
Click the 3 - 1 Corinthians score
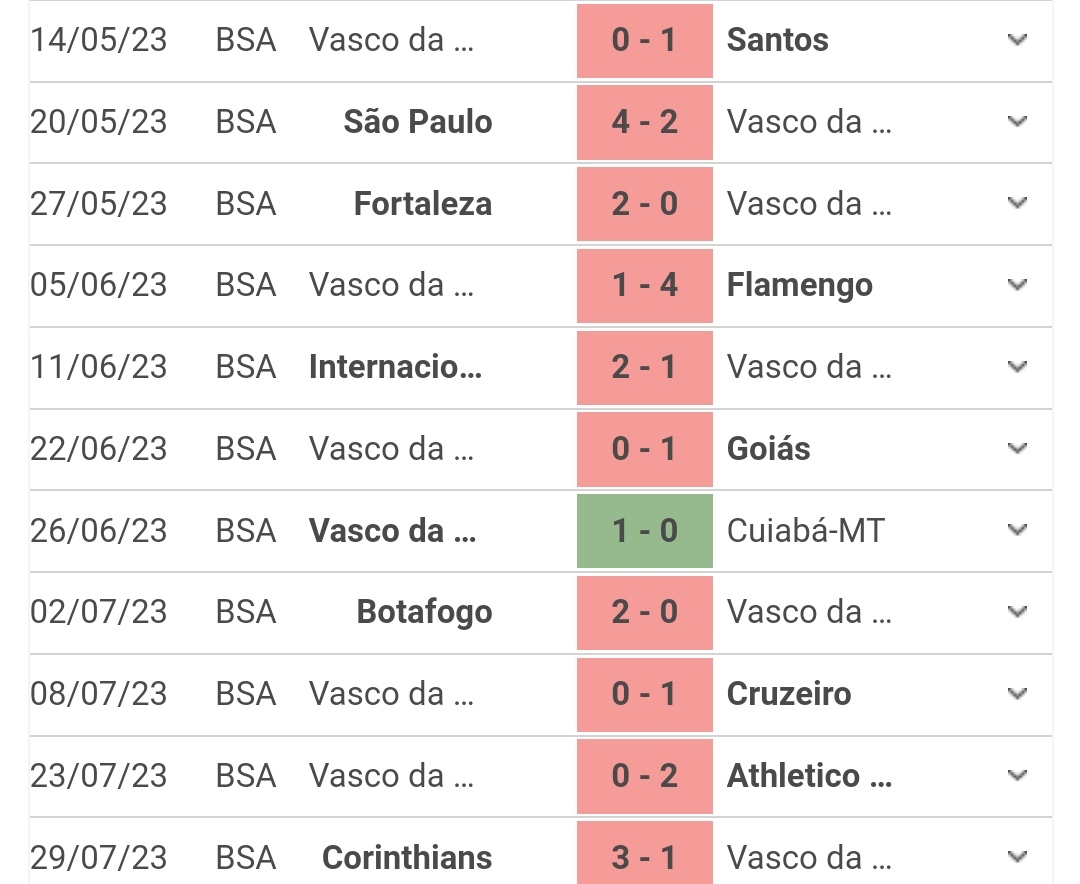click(645, 858)
